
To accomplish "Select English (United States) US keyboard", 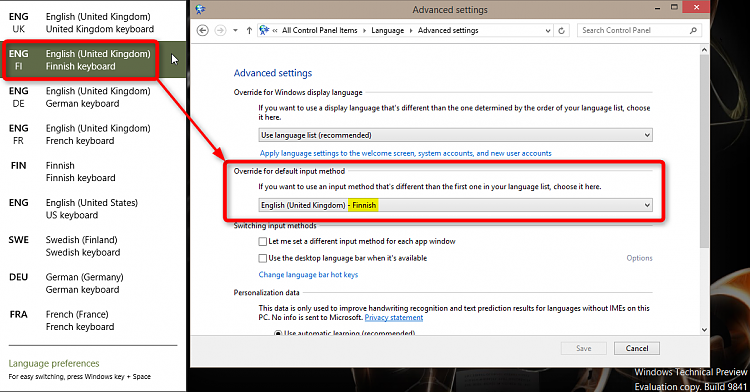I will (93, 209).
